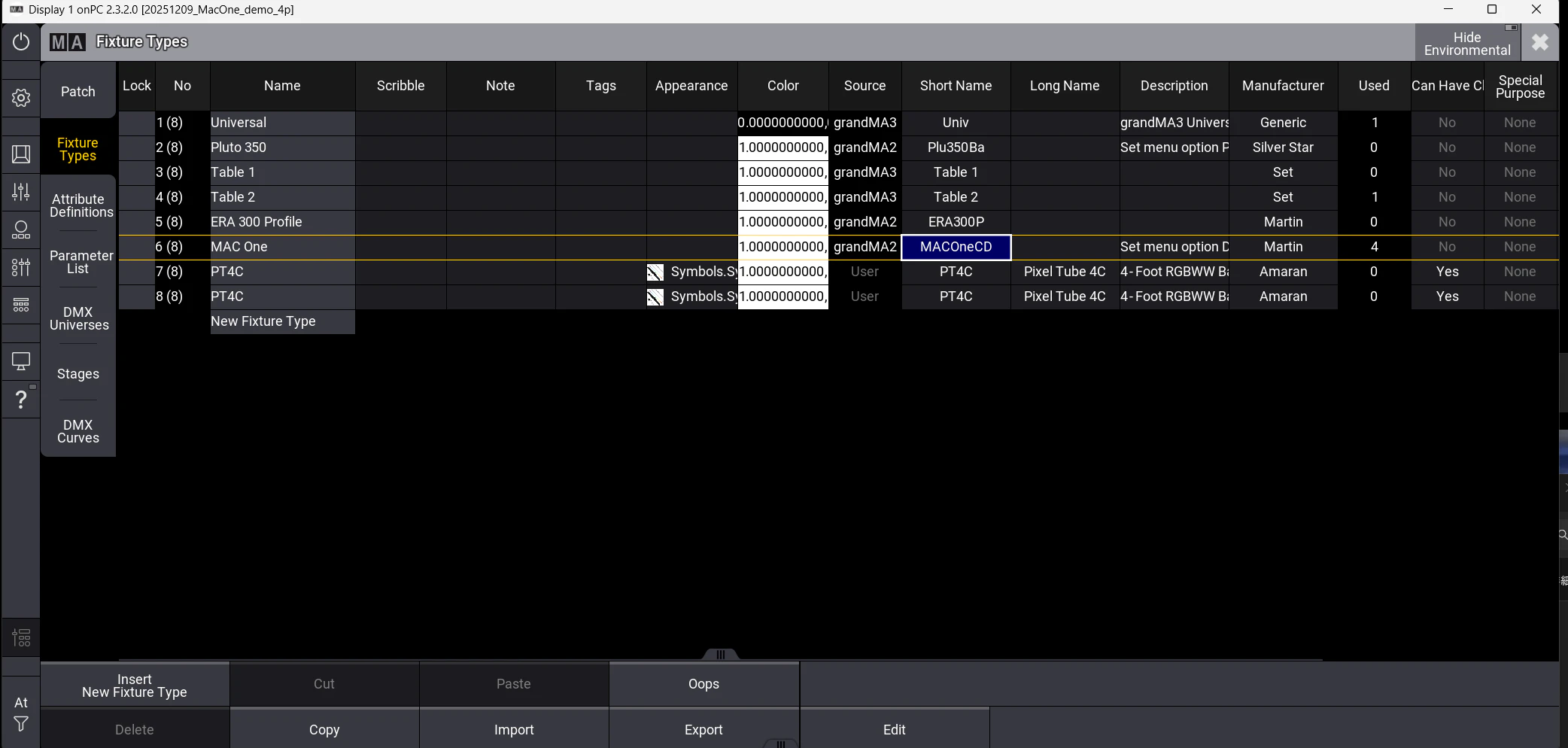Open Special Purpose value for Universal row
This screenshot has width=1568, height=748.
pos(1520,123)
